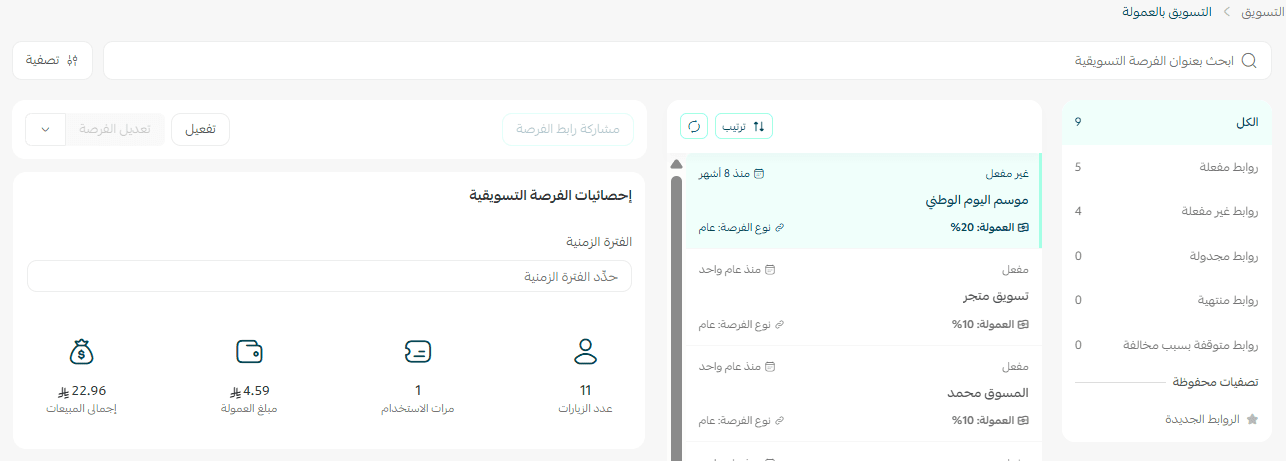Open the تصفية filter button
This screenshot has height=461, width=1286.
point(52,61)
